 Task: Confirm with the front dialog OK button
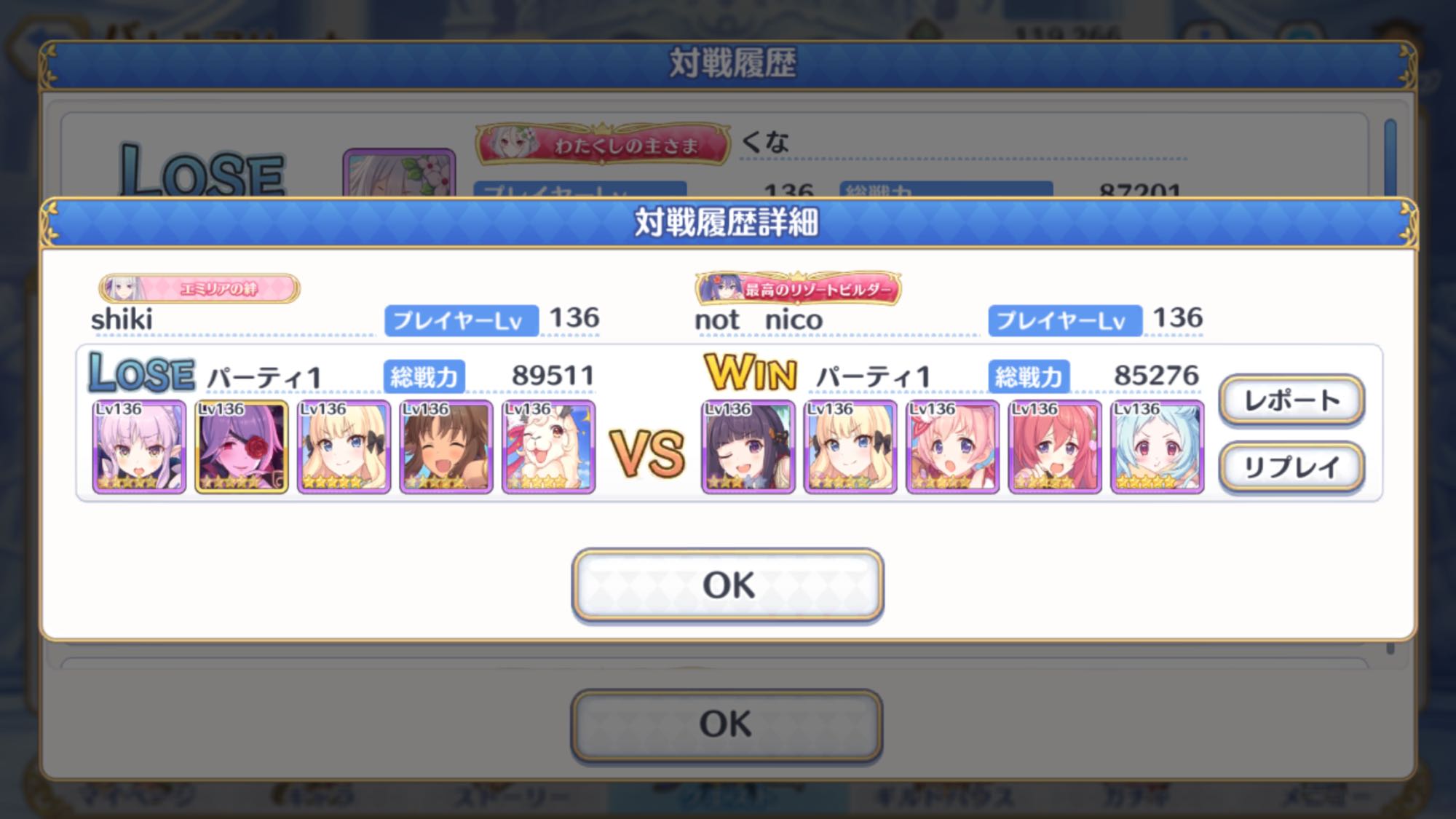(x=727, y=585)
